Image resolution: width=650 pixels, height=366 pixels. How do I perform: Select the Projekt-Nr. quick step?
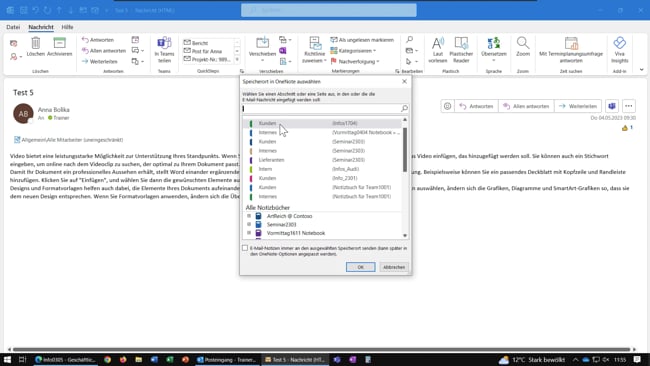(x=207, y=59)
